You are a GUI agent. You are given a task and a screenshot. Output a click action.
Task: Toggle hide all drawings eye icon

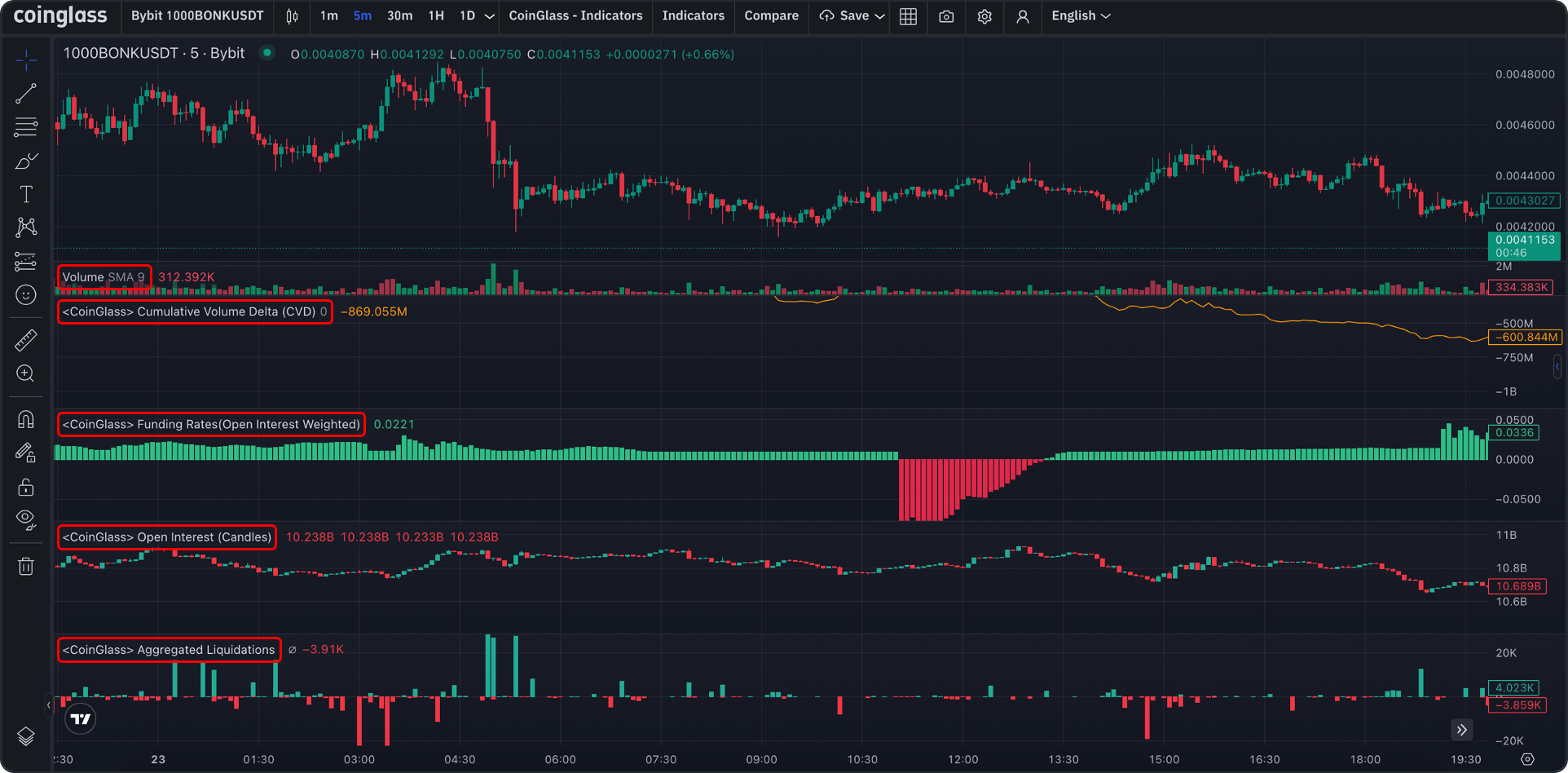pyautogui.click(x=26, y=520)
